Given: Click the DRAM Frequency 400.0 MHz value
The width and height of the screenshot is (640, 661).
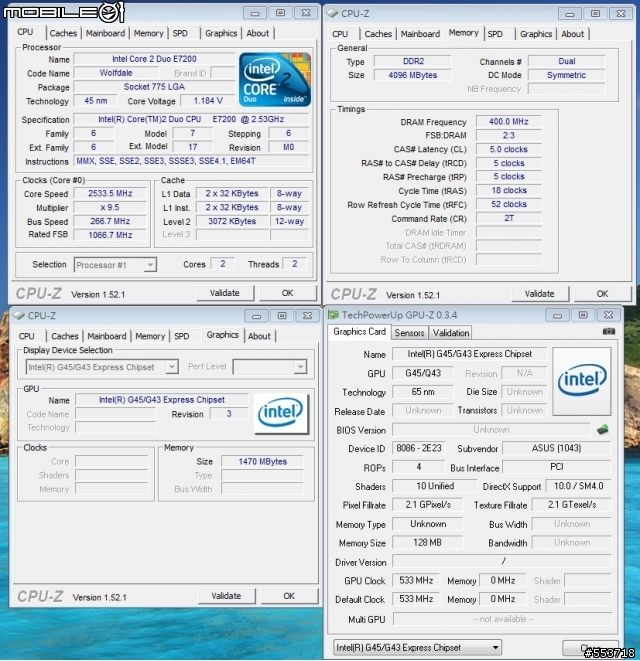Looking at the screenshot, I should [x=508, y=121].
